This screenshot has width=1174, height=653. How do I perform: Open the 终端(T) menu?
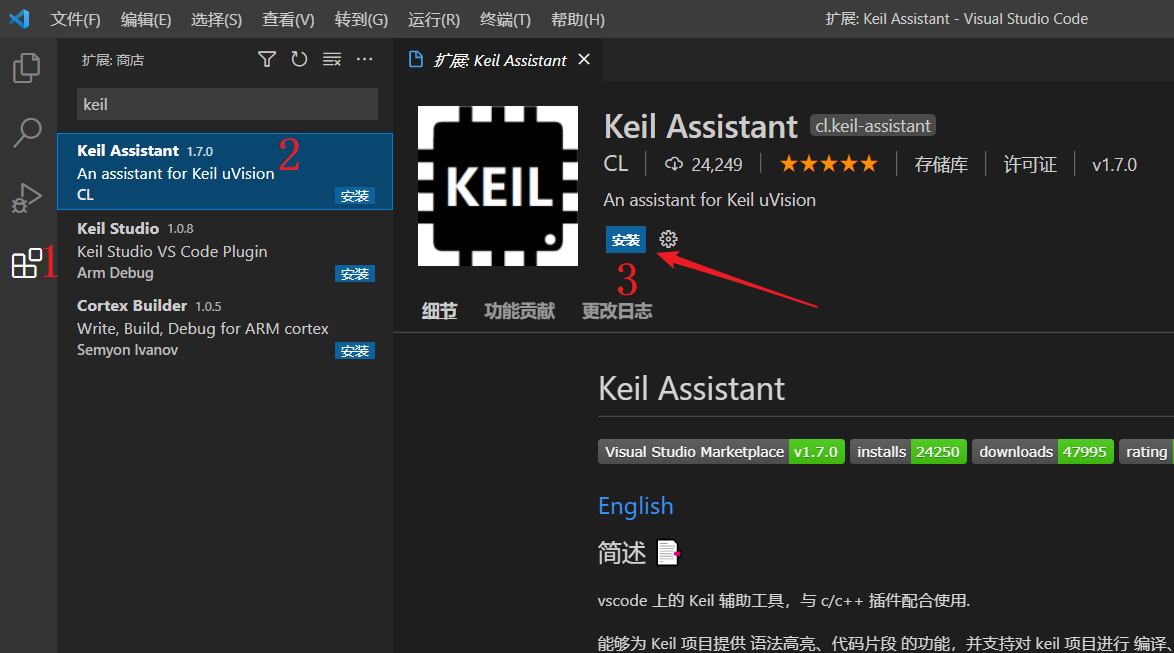coord(505,19)
